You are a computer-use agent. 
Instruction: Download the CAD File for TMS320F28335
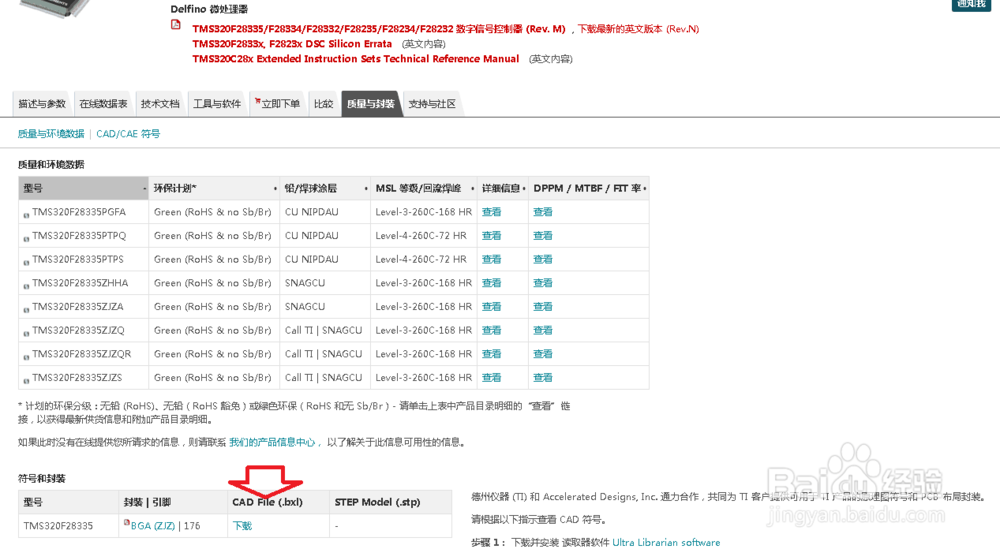pos(242,525)
